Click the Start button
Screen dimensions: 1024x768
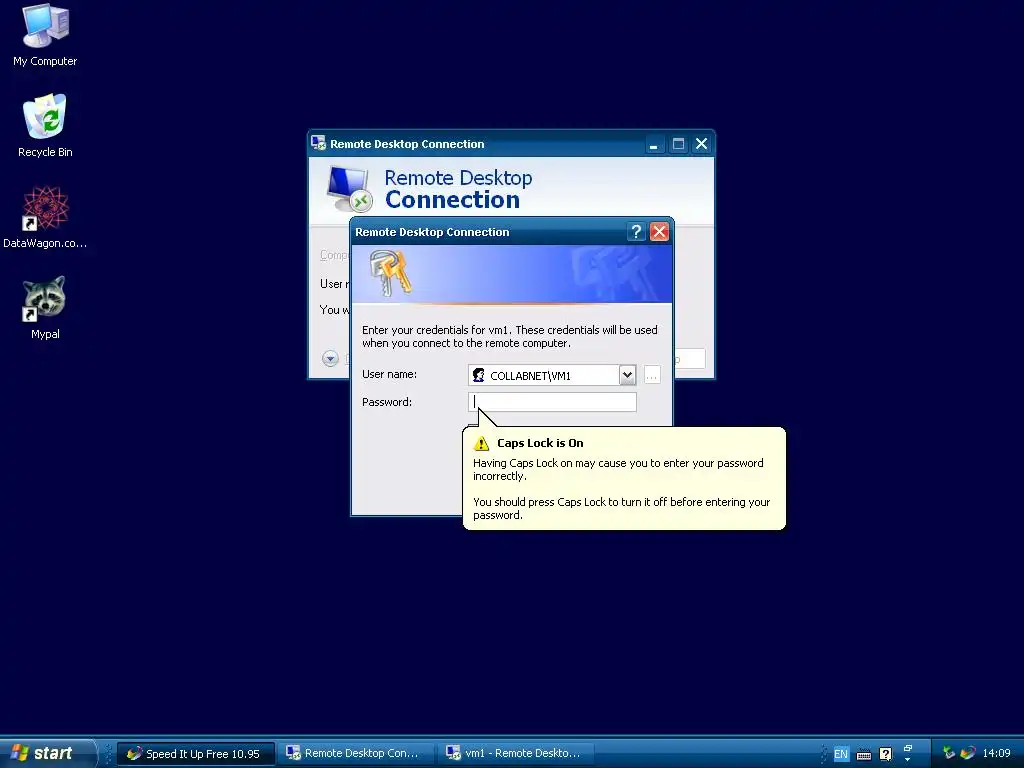(x=46, y=753)
